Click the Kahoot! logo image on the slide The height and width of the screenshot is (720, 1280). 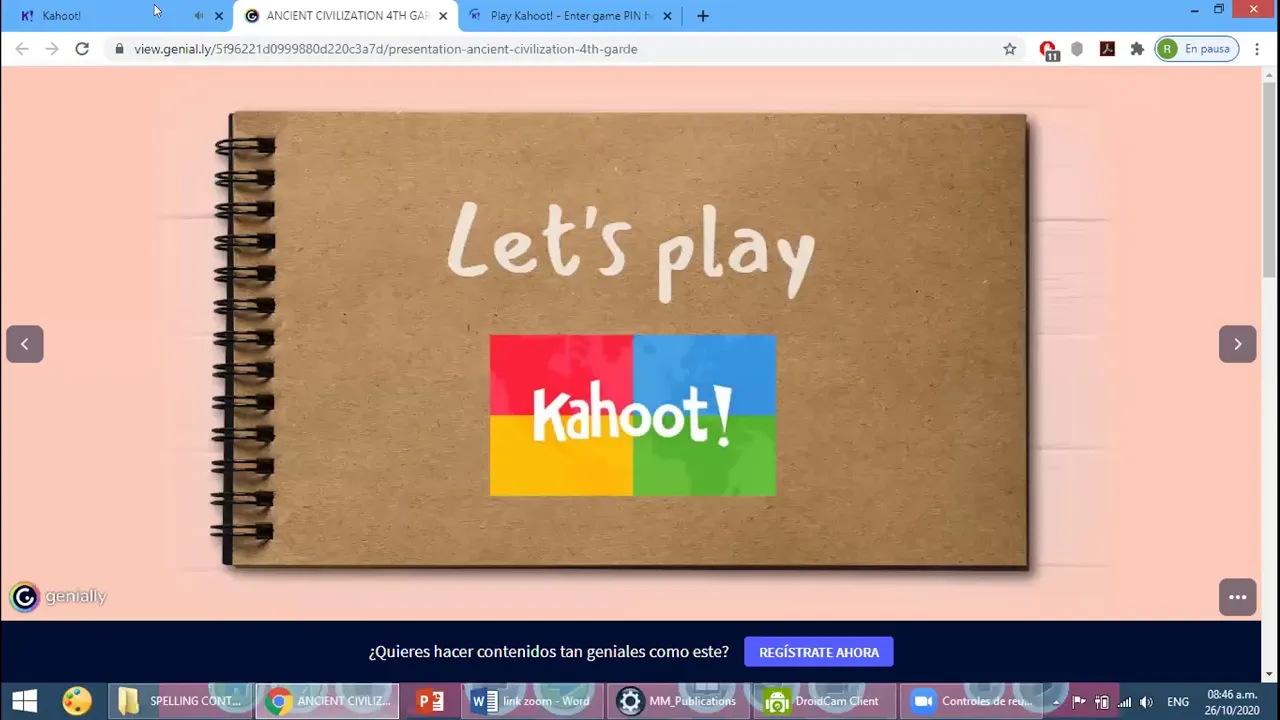[x=632, y=415]
